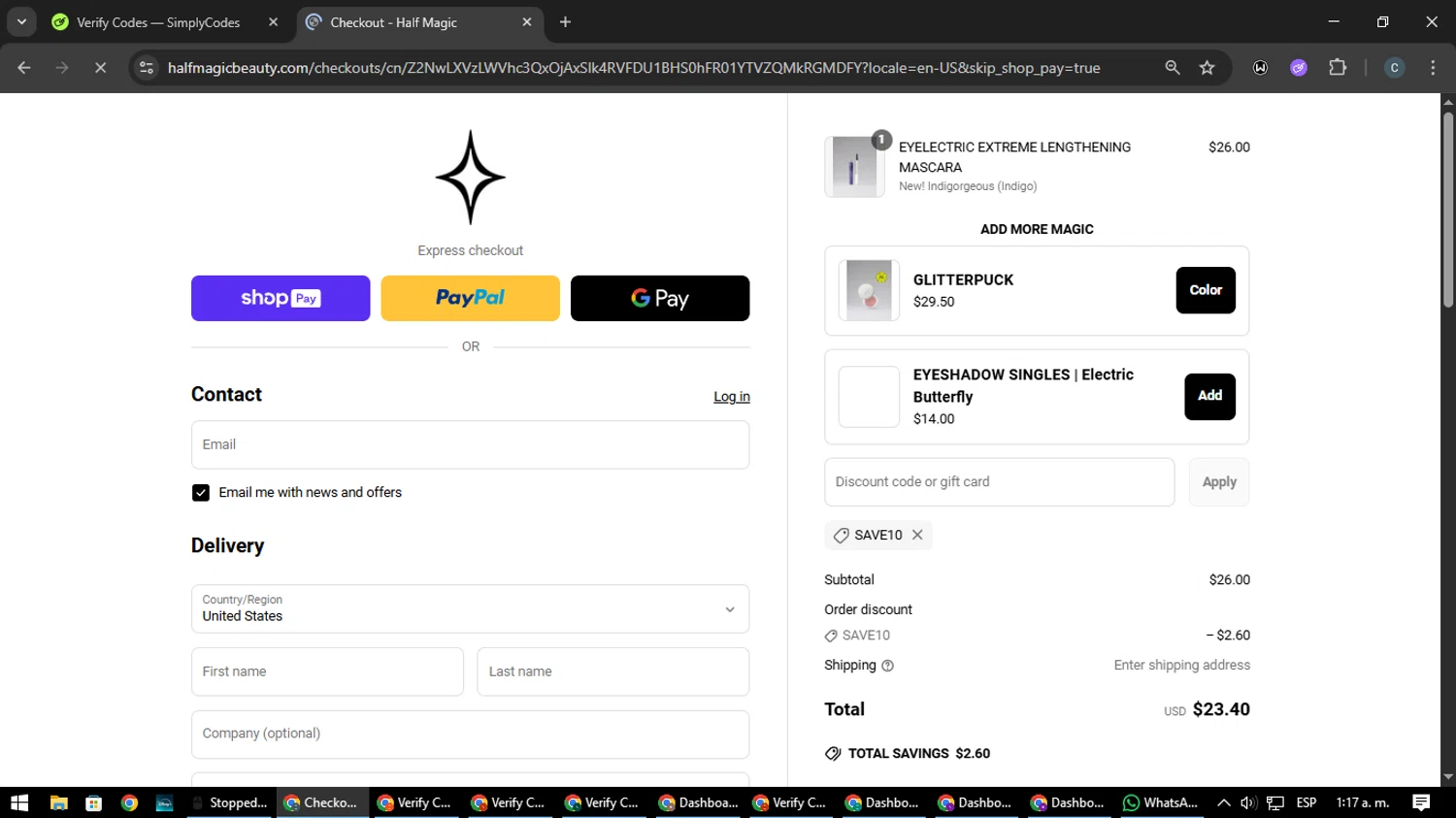Open the purple extension icon in toolbar

(1299, 68)
